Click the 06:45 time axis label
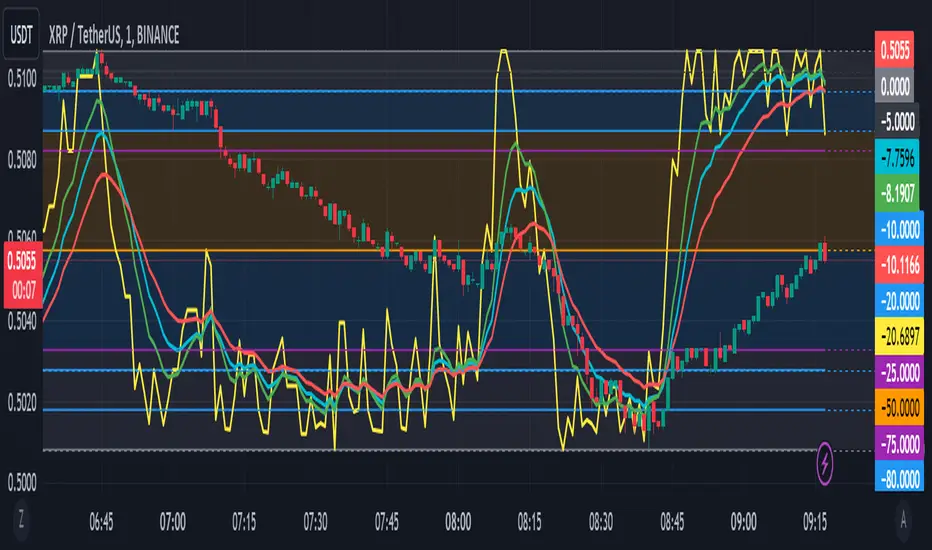The image size is (932, 550). (101, 521)
